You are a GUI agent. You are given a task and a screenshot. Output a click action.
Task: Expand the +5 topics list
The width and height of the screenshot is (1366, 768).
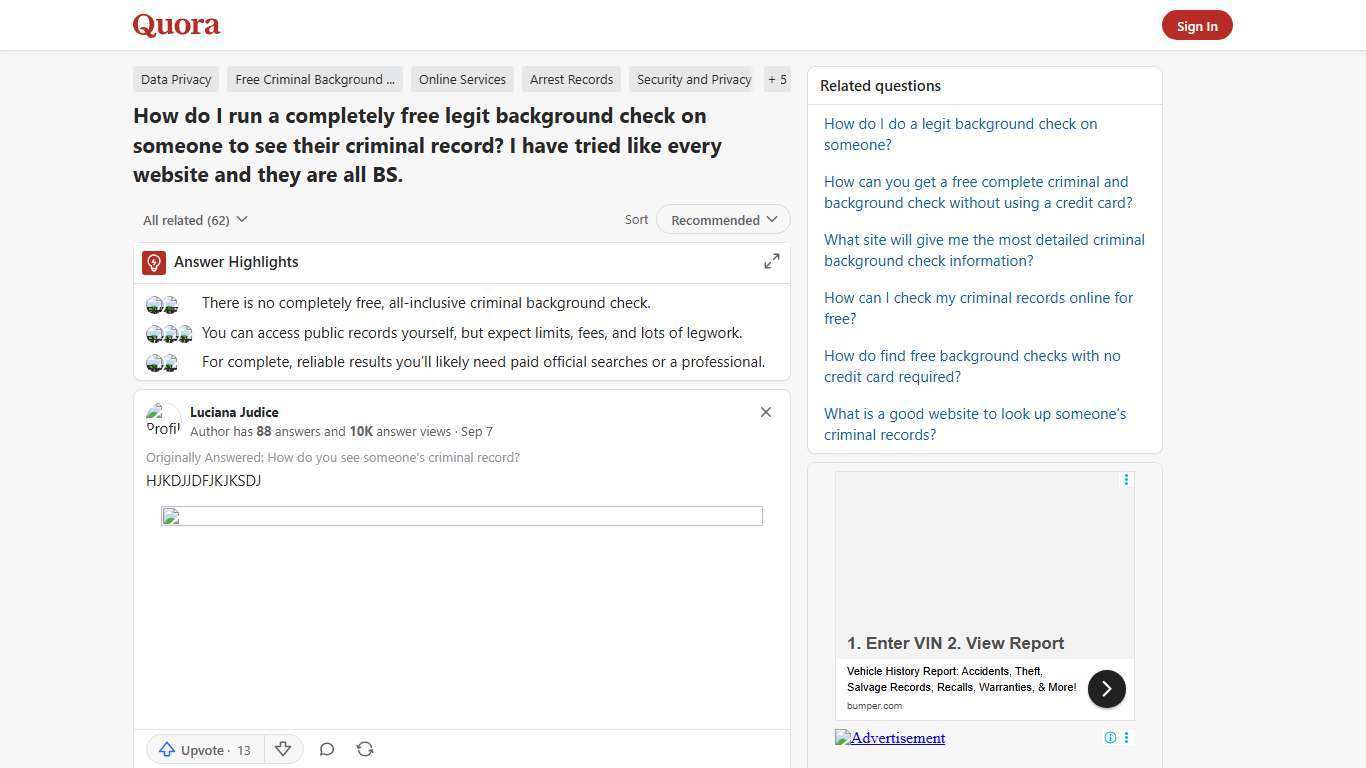pos(777,79)
